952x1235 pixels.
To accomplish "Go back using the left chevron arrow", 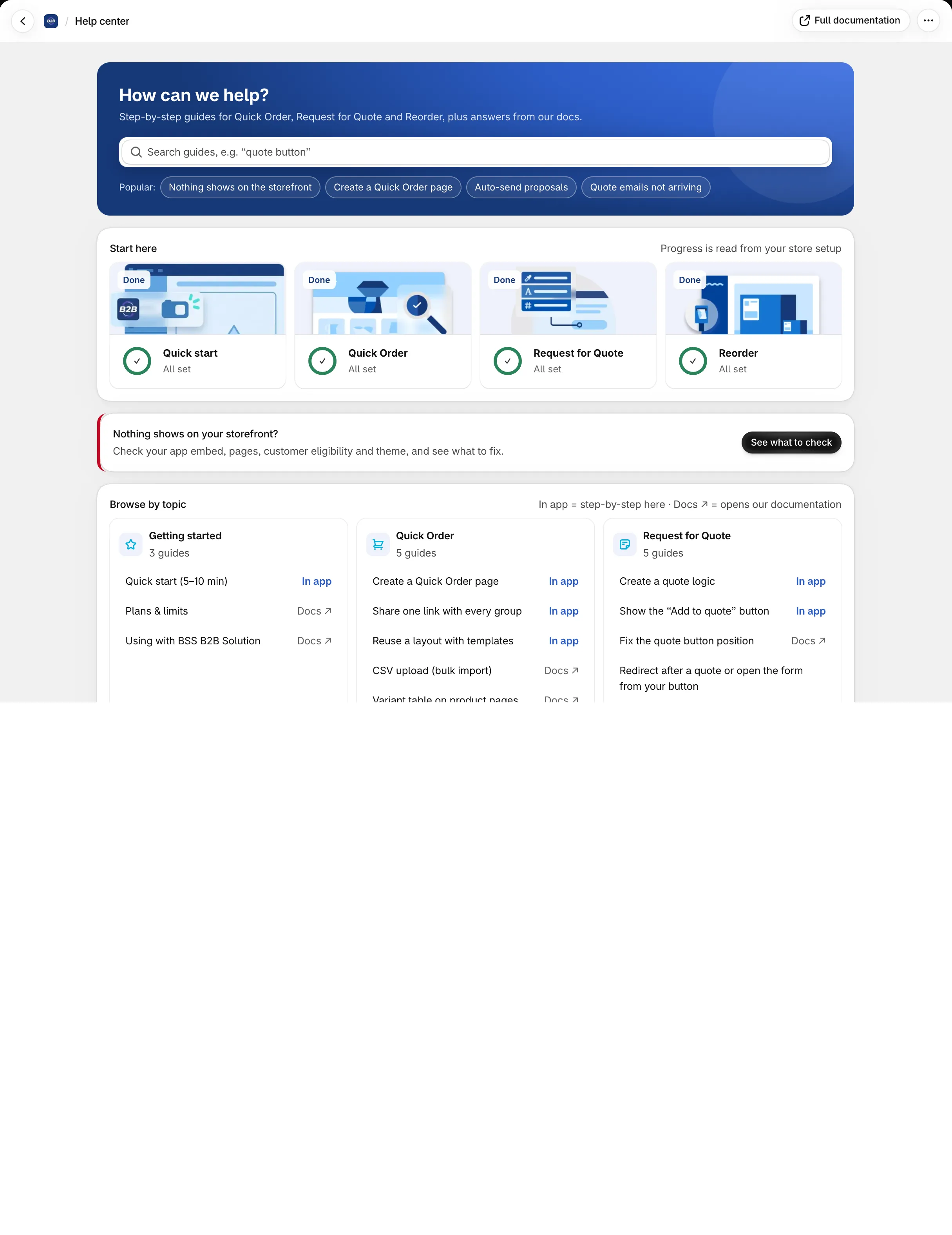I will point(23,21).
